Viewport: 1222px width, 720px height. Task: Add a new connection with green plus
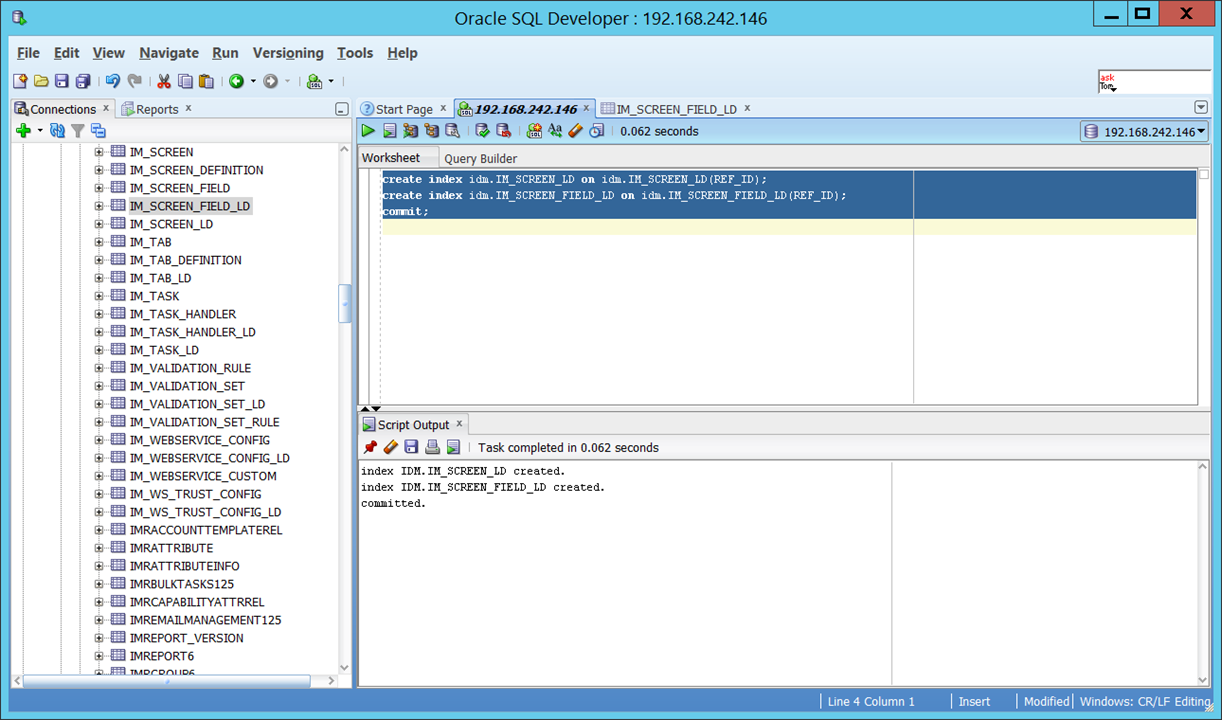(24, 130)
